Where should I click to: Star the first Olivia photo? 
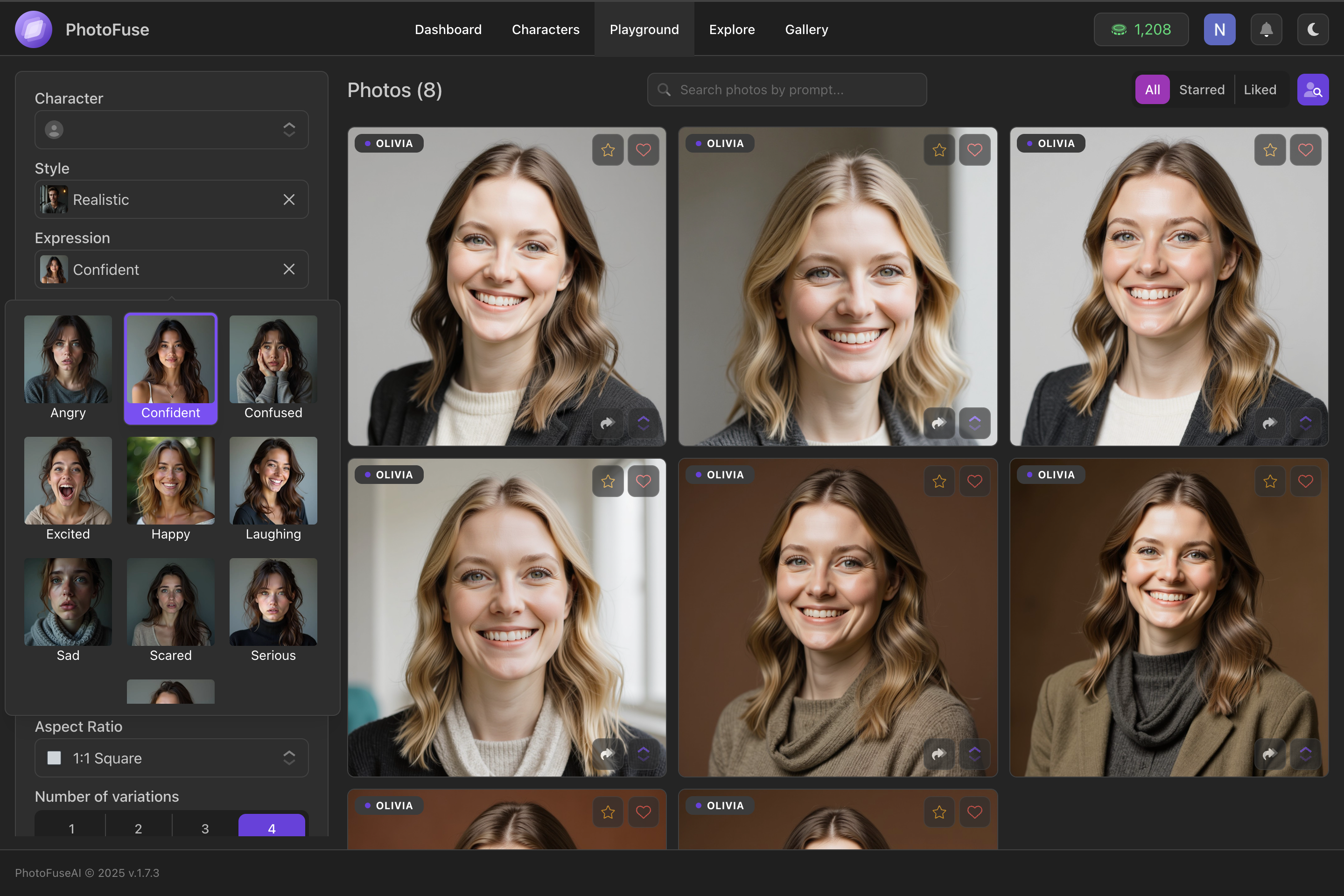608,150
